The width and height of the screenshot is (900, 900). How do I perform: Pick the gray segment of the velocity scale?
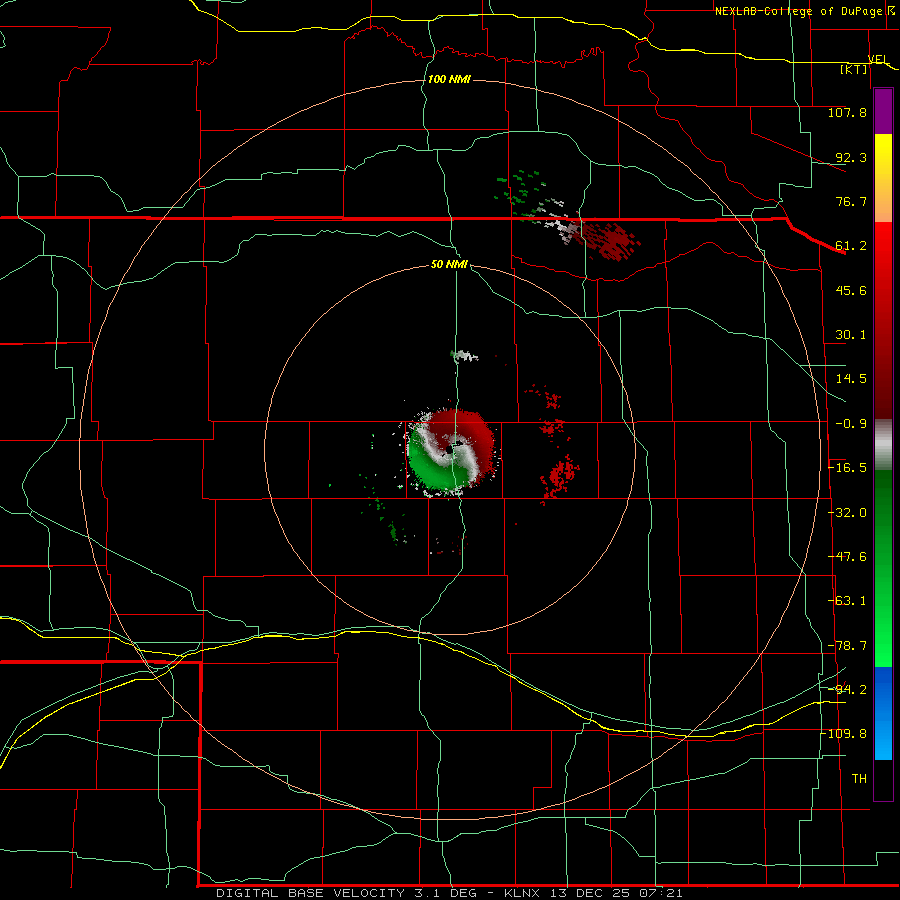(883, 445)
